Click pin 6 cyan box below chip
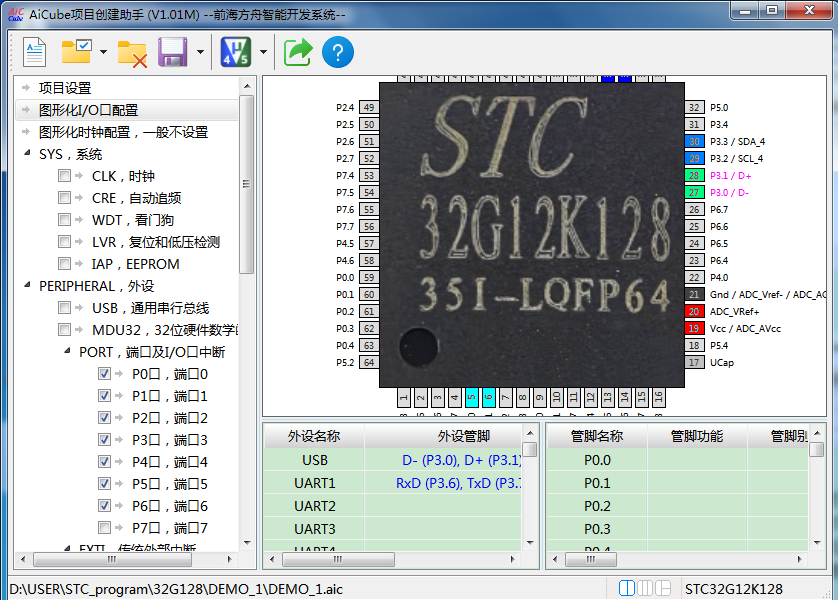Screen dimensions: 839x602 coord(489,398)
